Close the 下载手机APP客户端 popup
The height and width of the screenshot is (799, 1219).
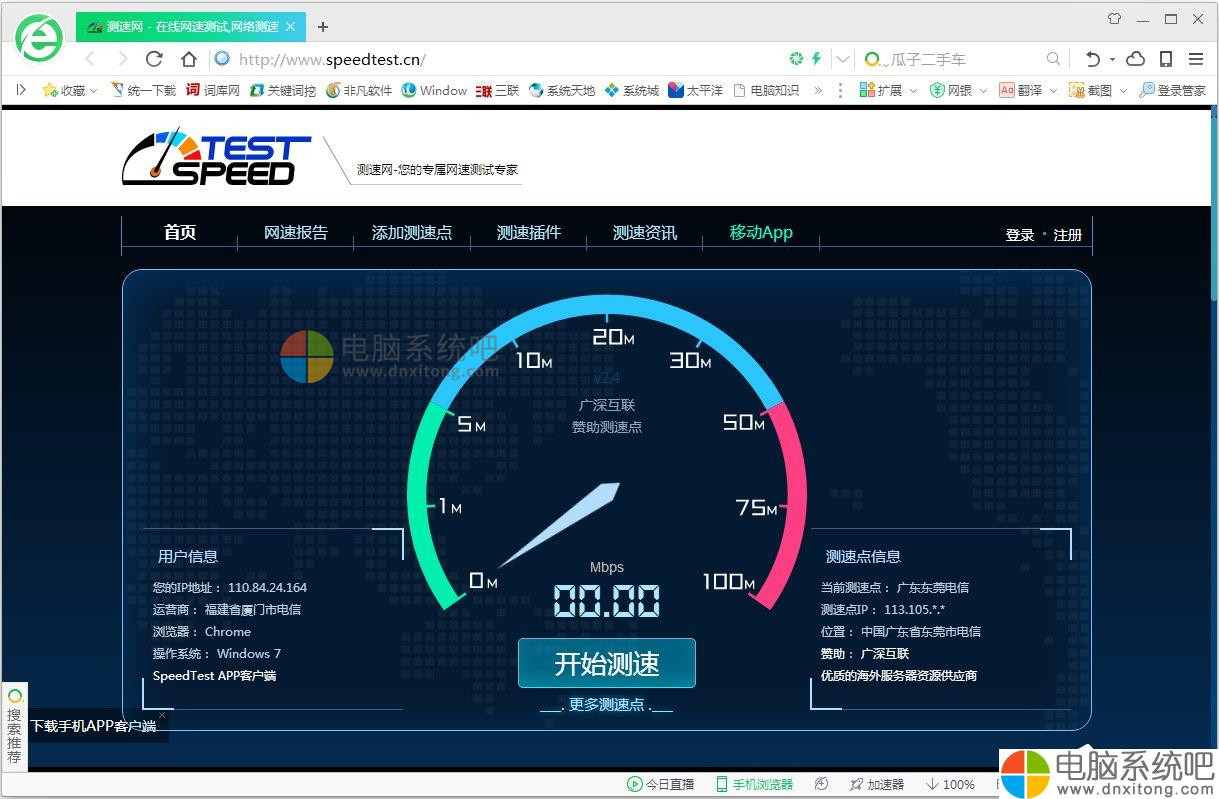tap(161, 715)
